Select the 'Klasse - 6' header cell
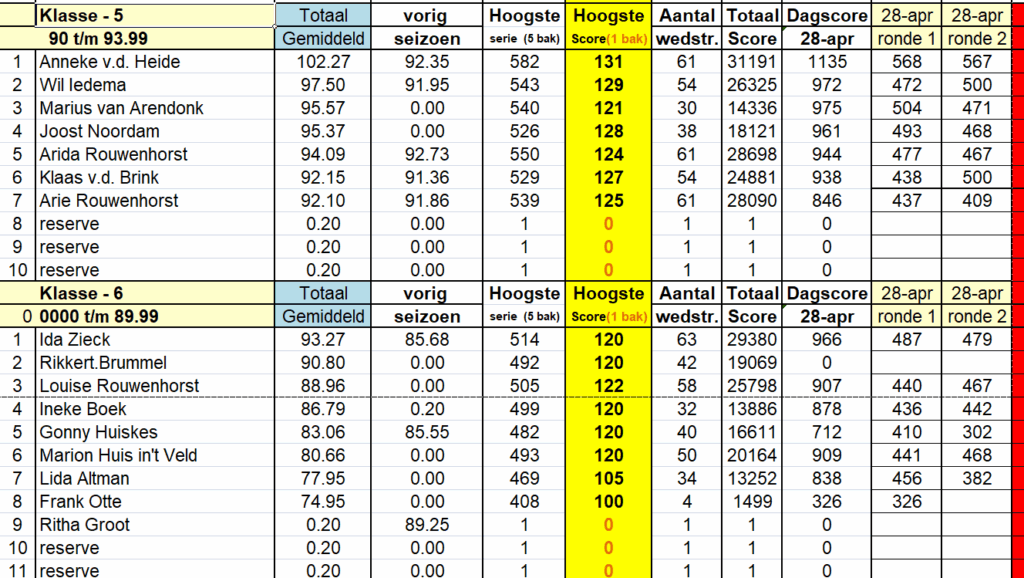The height and width of the screenshot is (578, 1024). point(155,293)
